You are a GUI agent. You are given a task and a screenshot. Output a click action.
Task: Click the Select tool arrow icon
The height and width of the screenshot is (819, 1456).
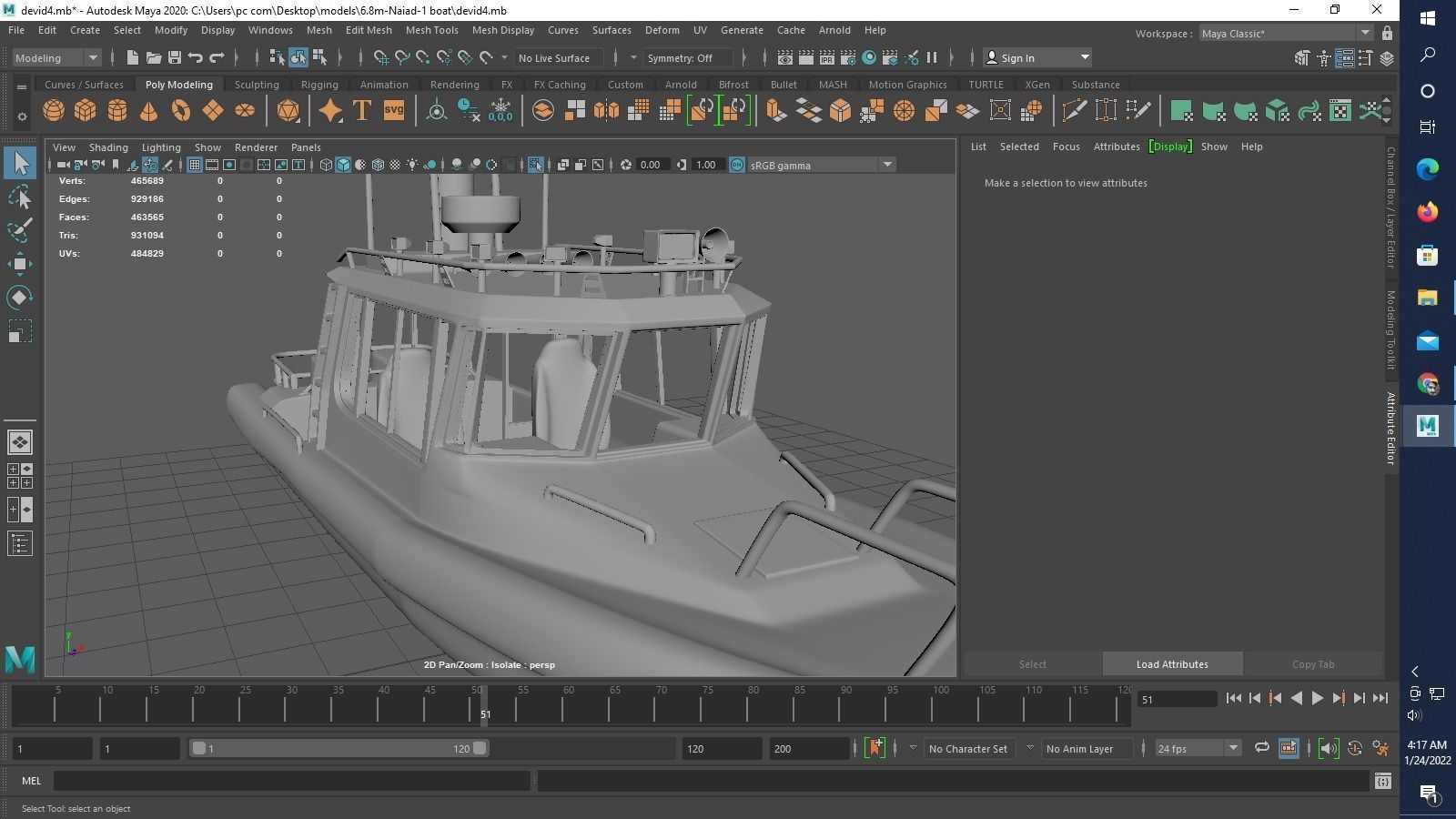tap(20, 163)
